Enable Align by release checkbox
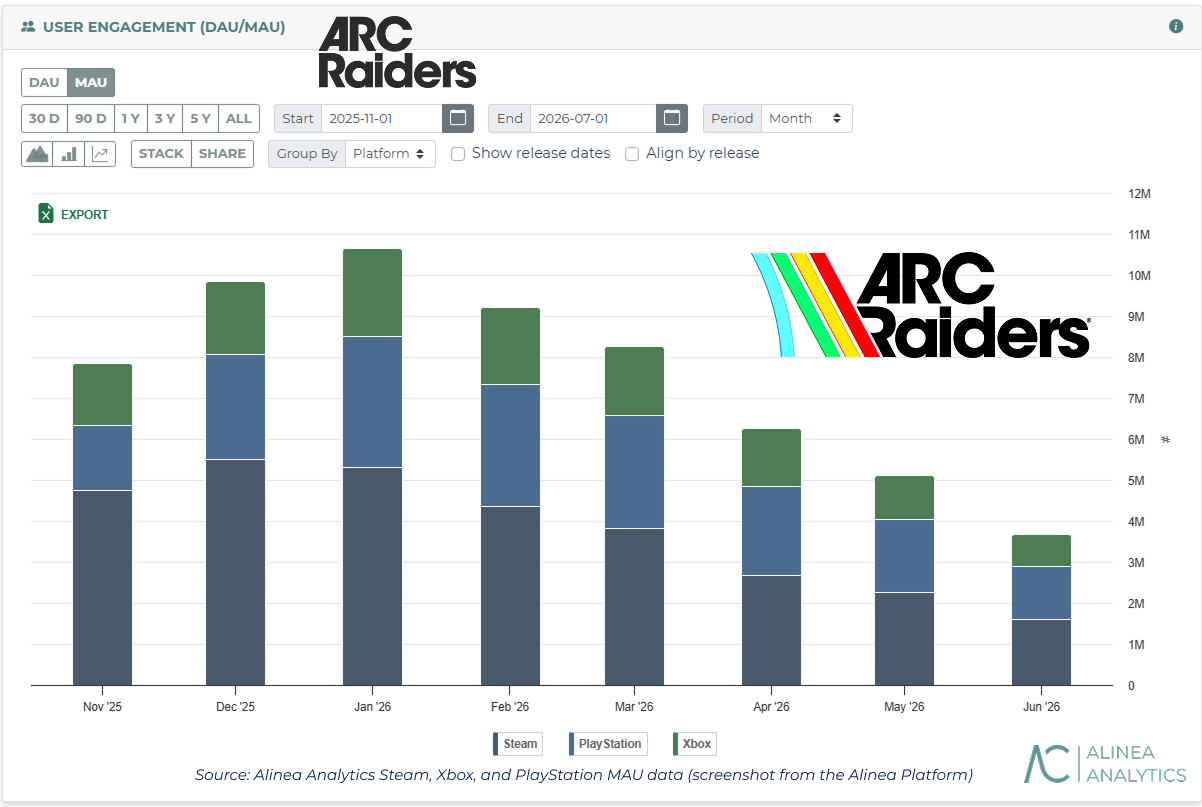The width and height of the screenshot is (1202, 807). [x=632, y=154]
